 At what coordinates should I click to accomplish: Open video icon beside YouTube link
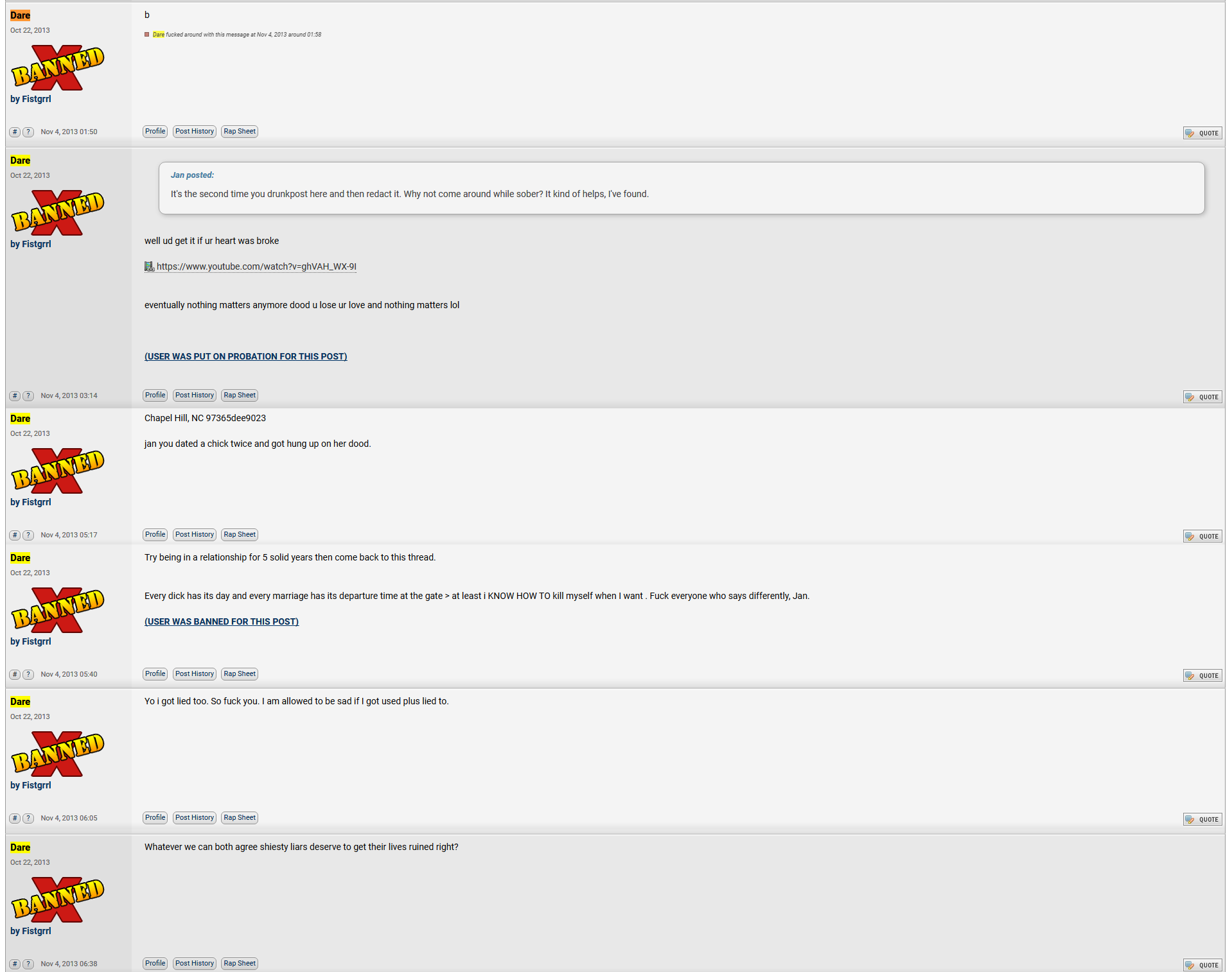pyautogui.click(x=149, y=266)
